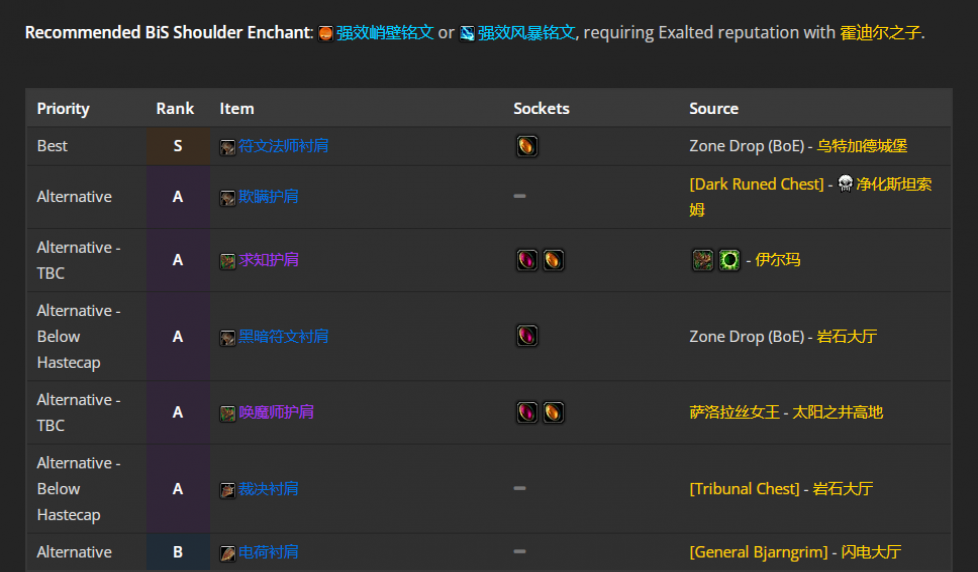Image resolution: width=978 pixels, height=572 pixels.
Task: Click the 强效风暴铭文 enchant icon
Action: click(467, 34)
